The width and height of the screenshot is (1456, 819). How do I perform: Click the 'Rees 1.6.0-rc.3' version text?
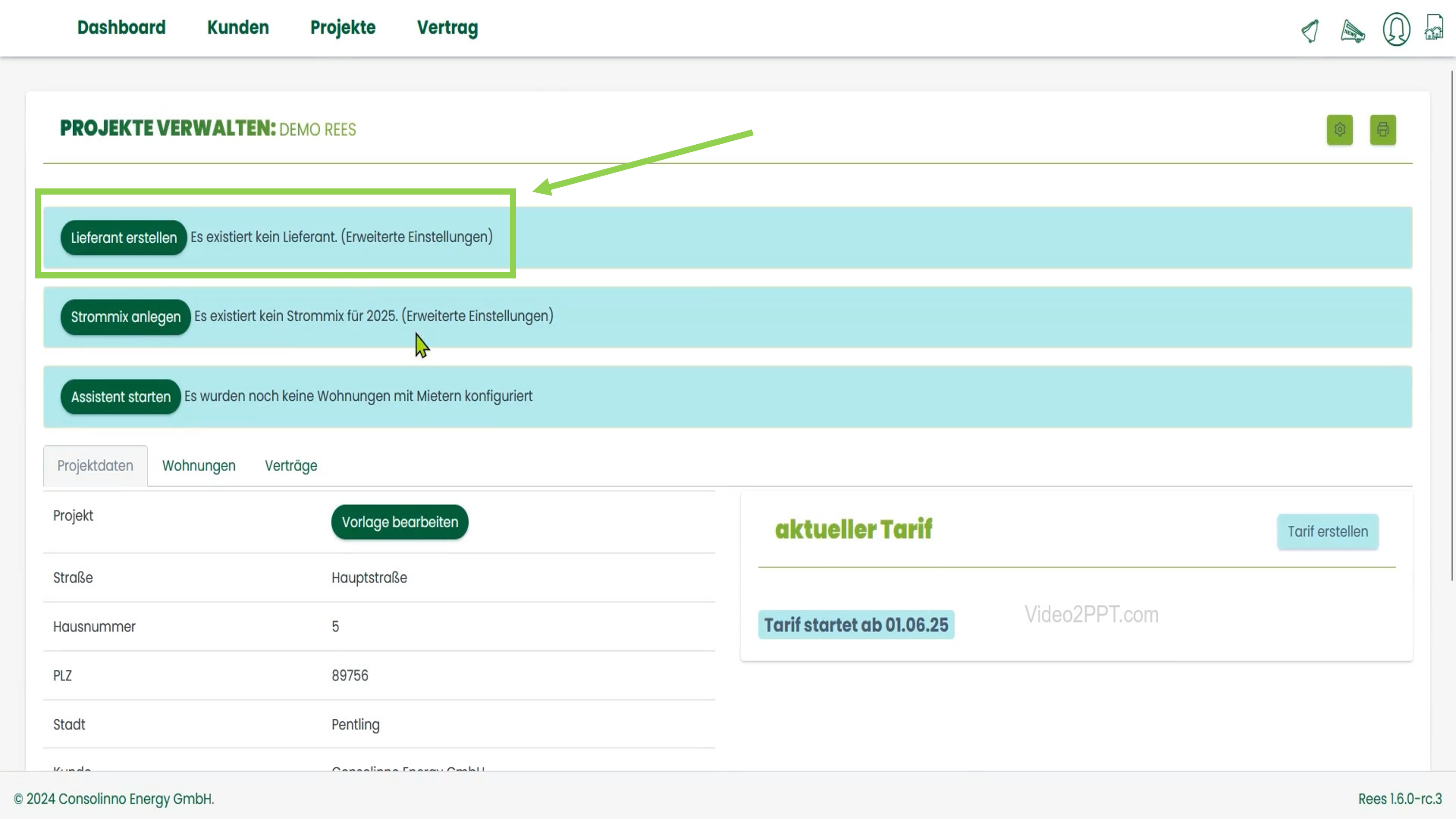tap(1400, 799)
